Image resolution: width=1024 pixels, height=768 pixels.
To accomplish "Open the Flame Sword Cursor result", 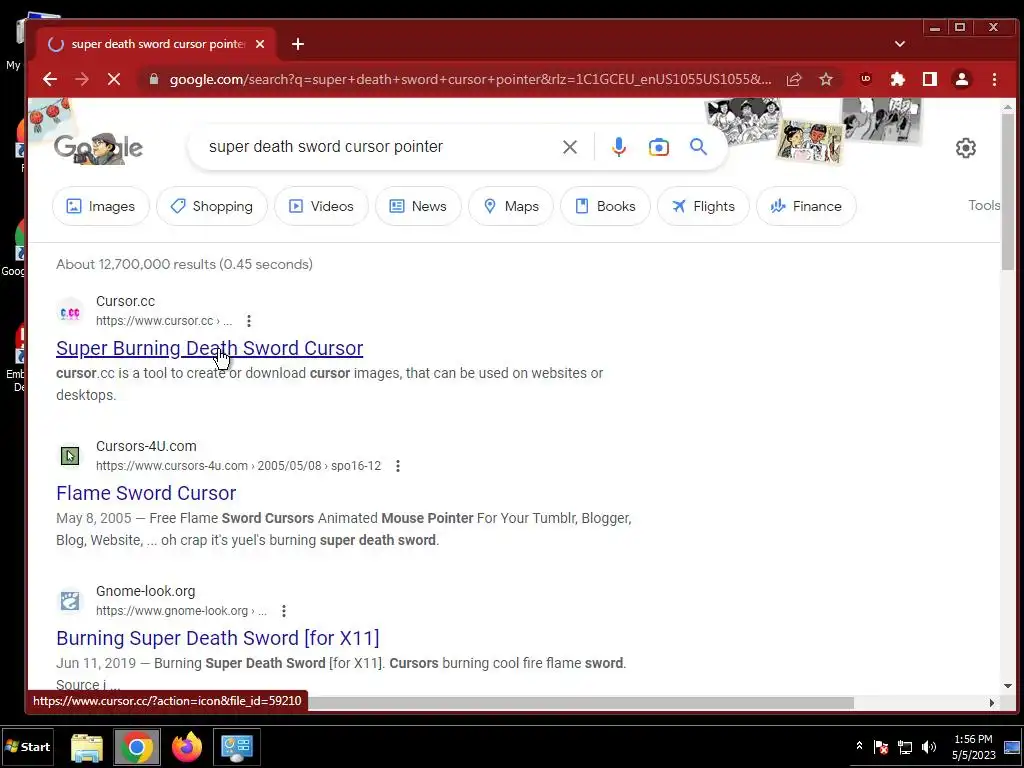I will coord(146,493).
